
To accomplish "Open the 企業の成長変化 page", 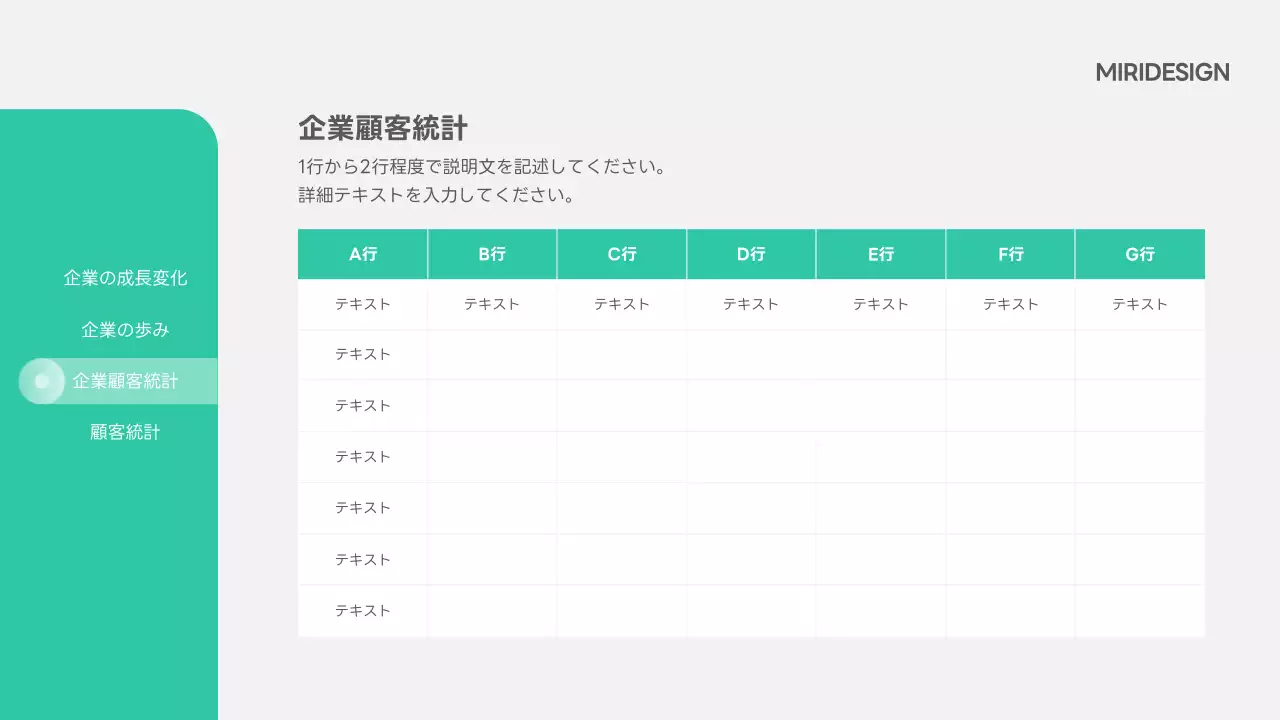I will pyautogui.click(x=125, y=278).
